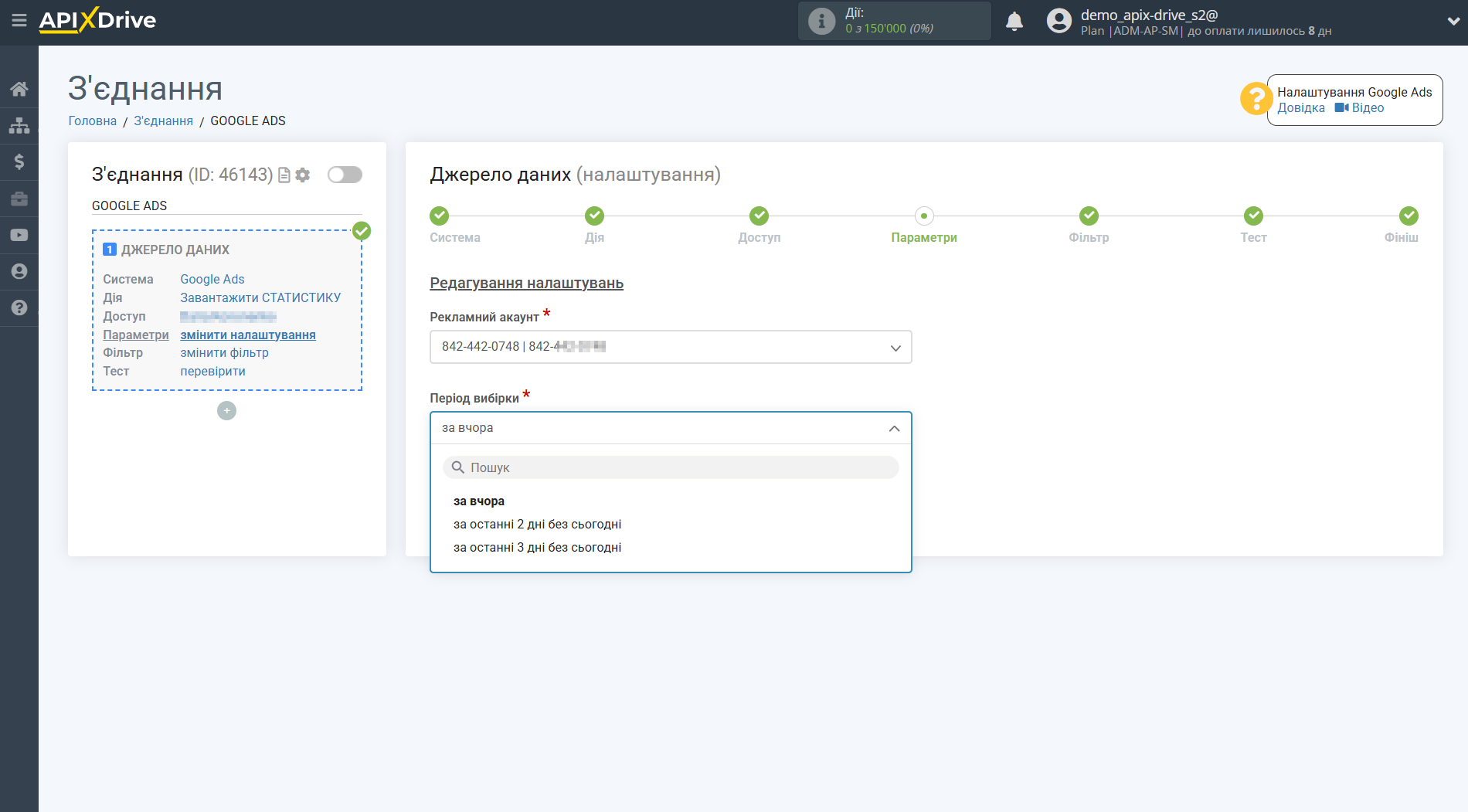1468x812 pixels.
Task: Toggle the connection enable switch
Action: [345, 175]
